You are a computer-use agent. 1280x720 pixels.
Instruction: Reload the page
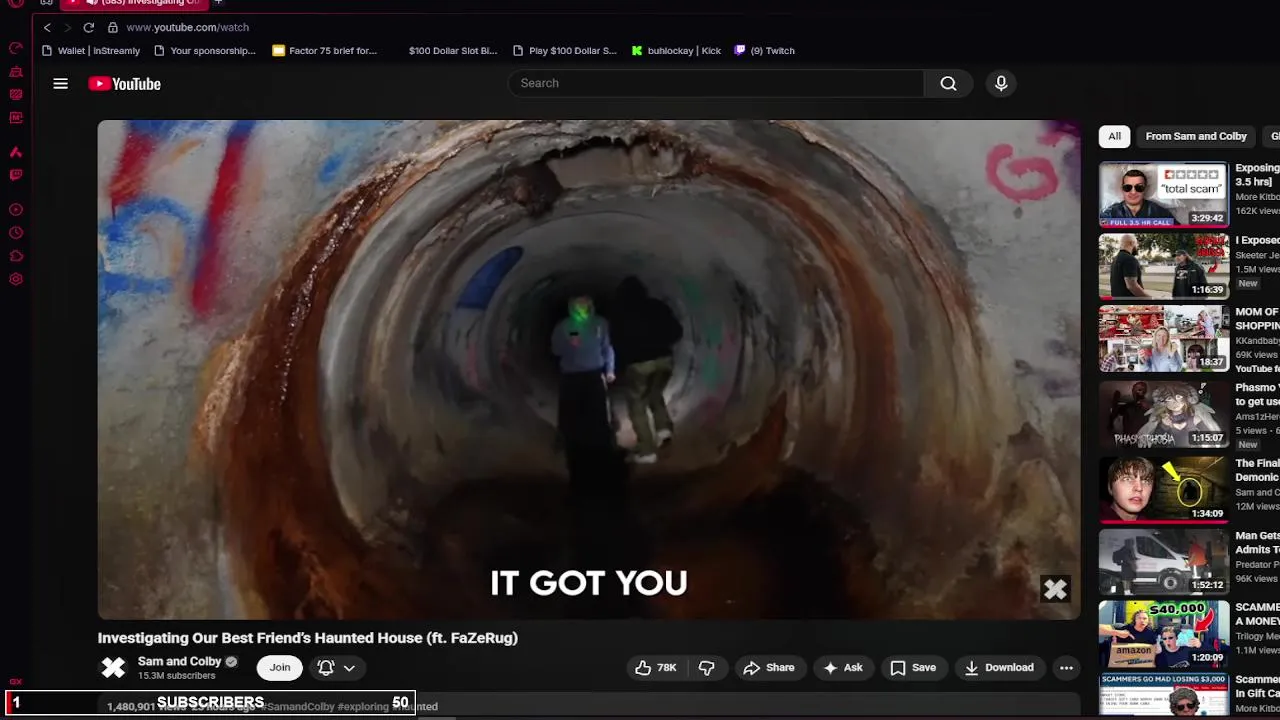pos(89,28)
